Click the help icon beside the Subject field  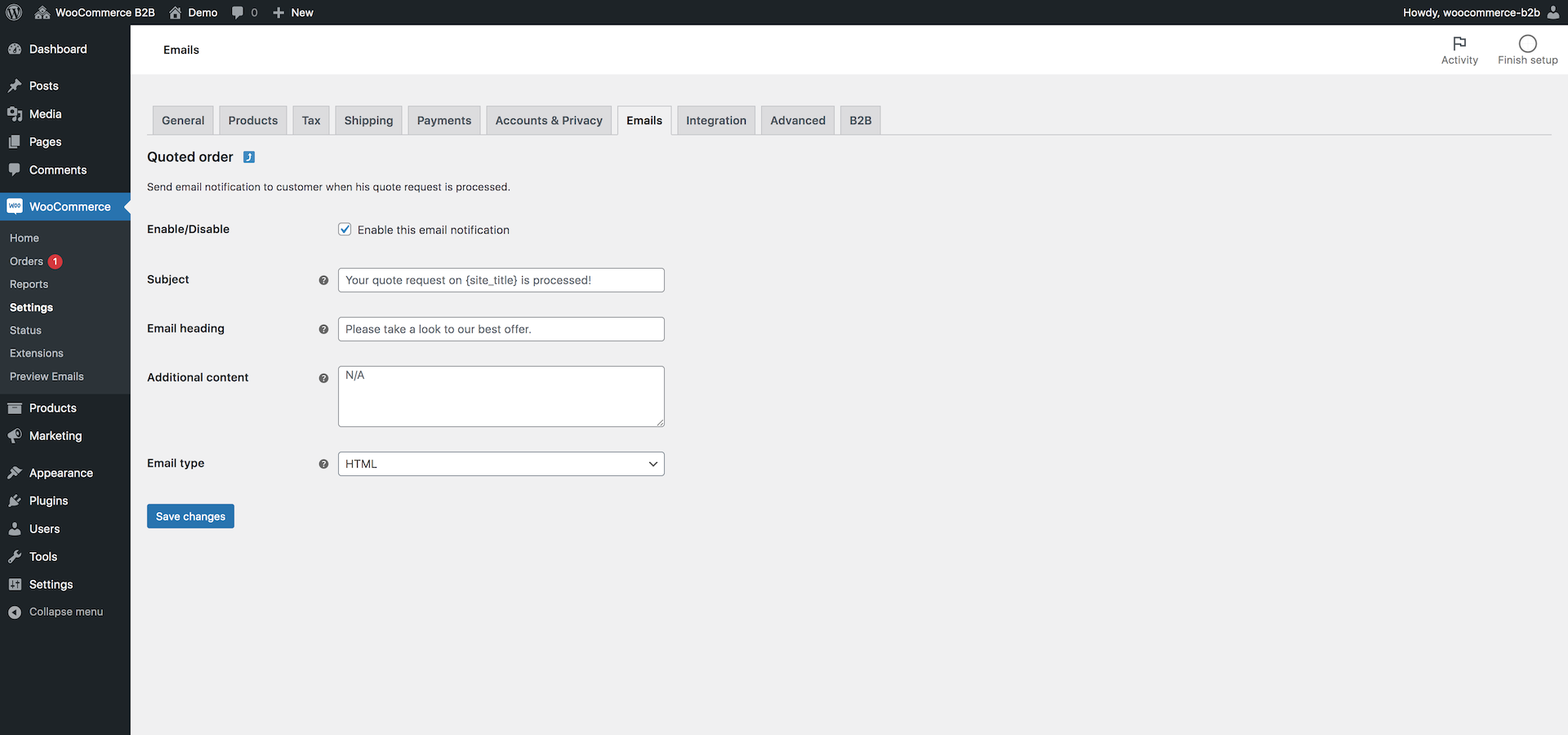pos(323,280)
